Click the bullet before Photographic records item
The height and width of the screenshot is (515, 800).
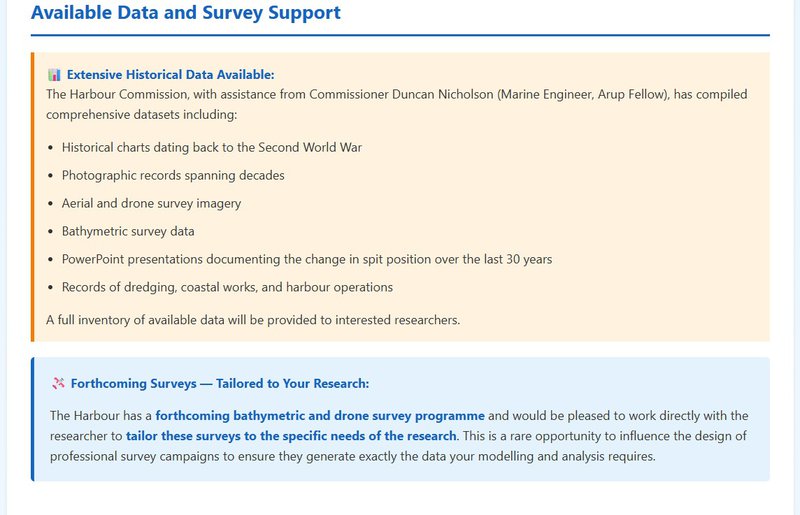[51, 176]
